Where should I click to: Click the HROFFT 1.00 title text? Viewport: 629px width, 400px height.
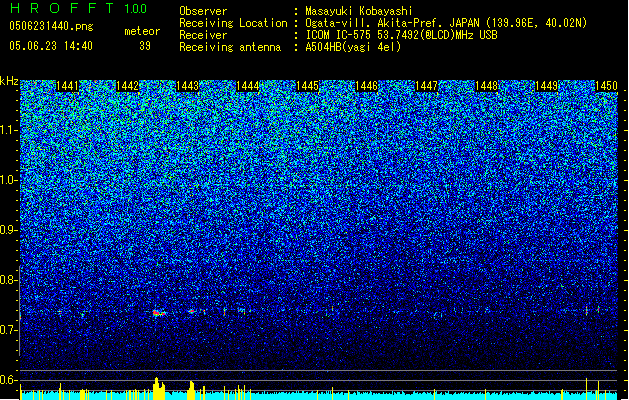[x=79, y=8]
